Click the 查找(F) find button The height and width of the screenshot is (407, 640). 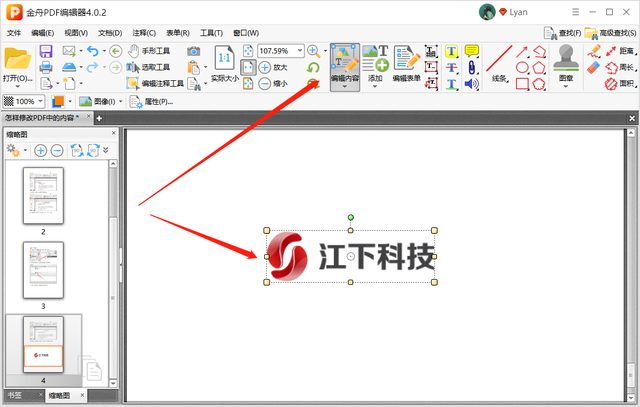point(562,33)
